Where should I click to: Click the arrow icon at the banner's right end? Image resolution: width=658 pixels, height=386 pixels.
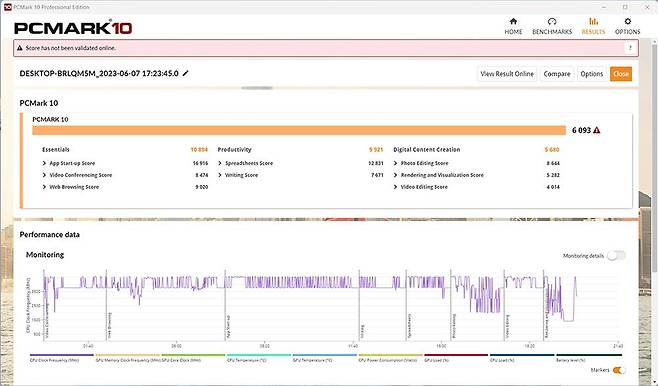[630, 48]
